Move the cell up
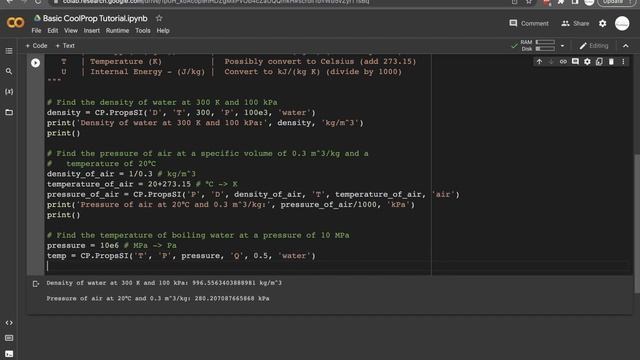This screenshot has width=640, height=360. tap(539, 62)
